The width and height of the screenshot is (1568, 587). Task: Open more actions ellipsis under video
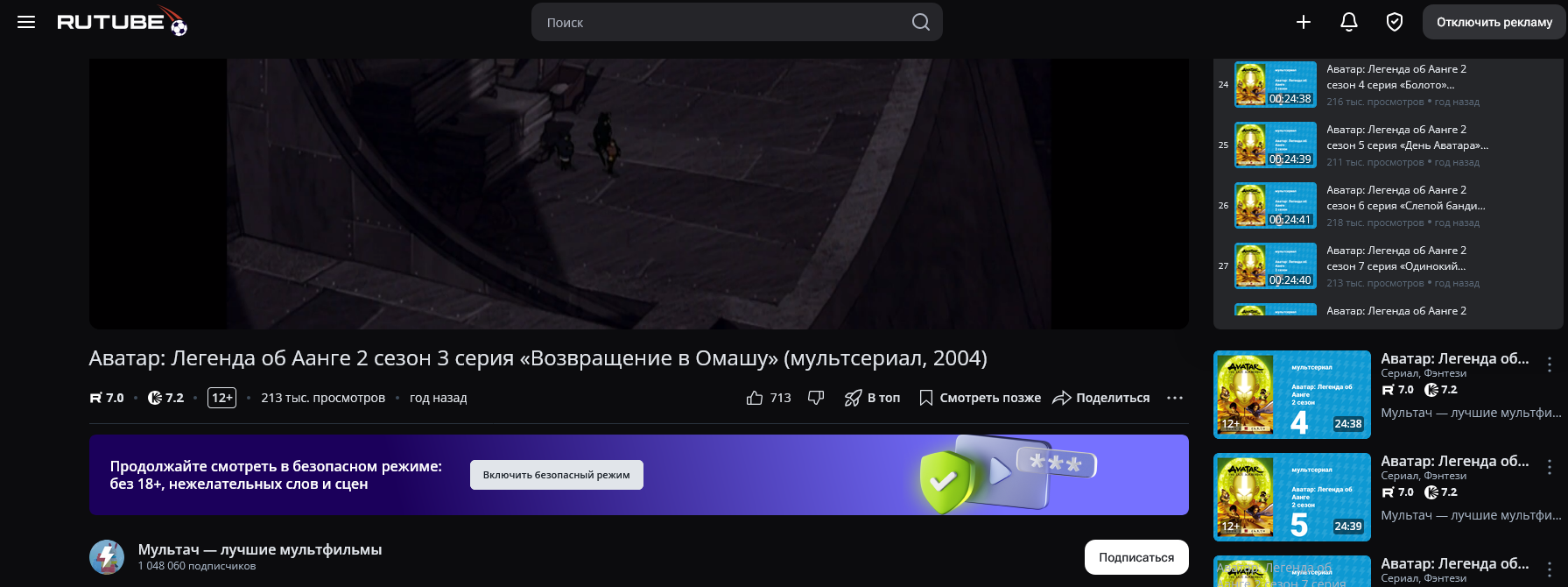[x=1175, y=398]
